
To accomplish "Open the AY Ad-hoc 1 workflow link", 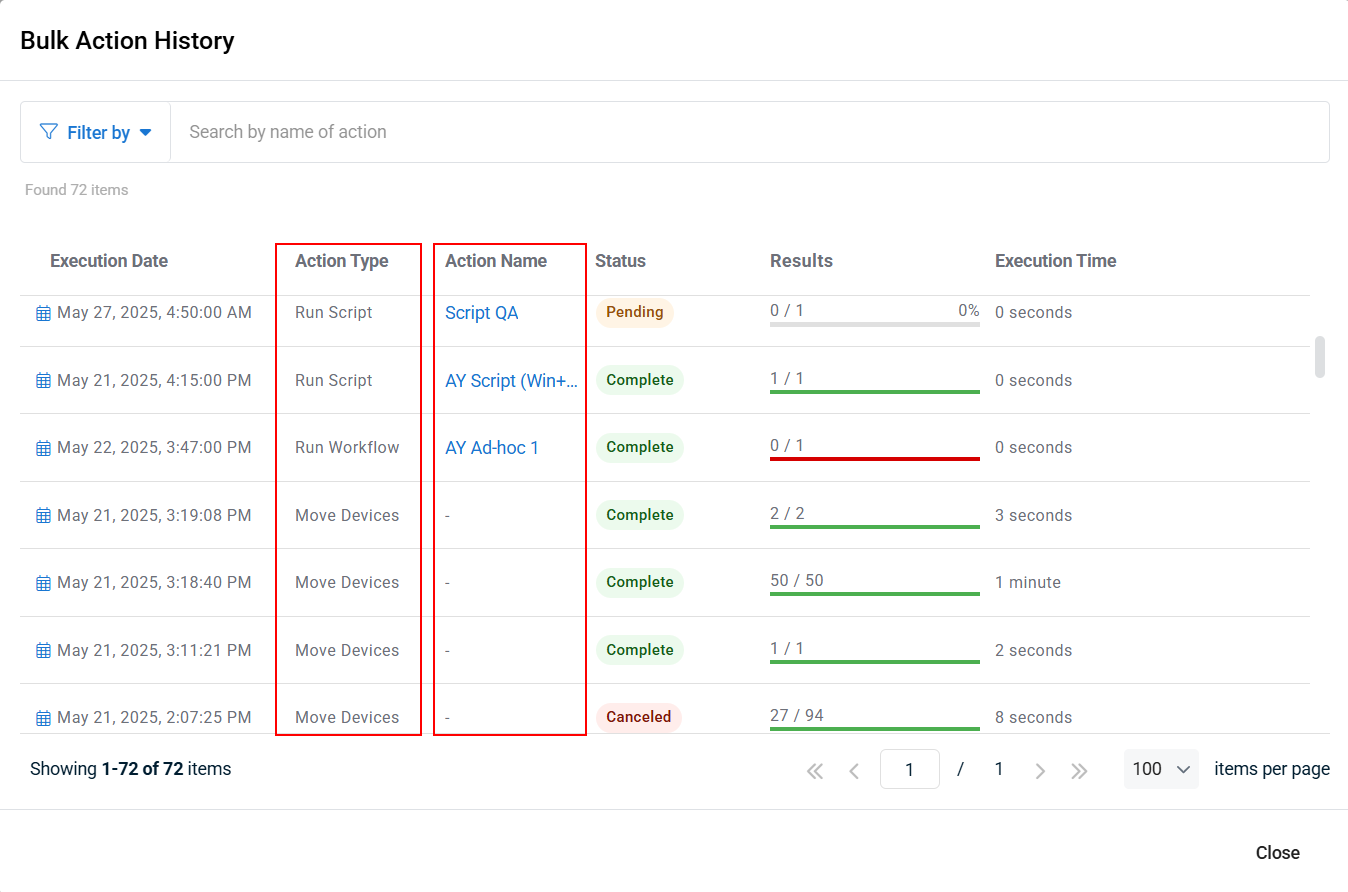I will pyautogui.click(x=491, y=448).
